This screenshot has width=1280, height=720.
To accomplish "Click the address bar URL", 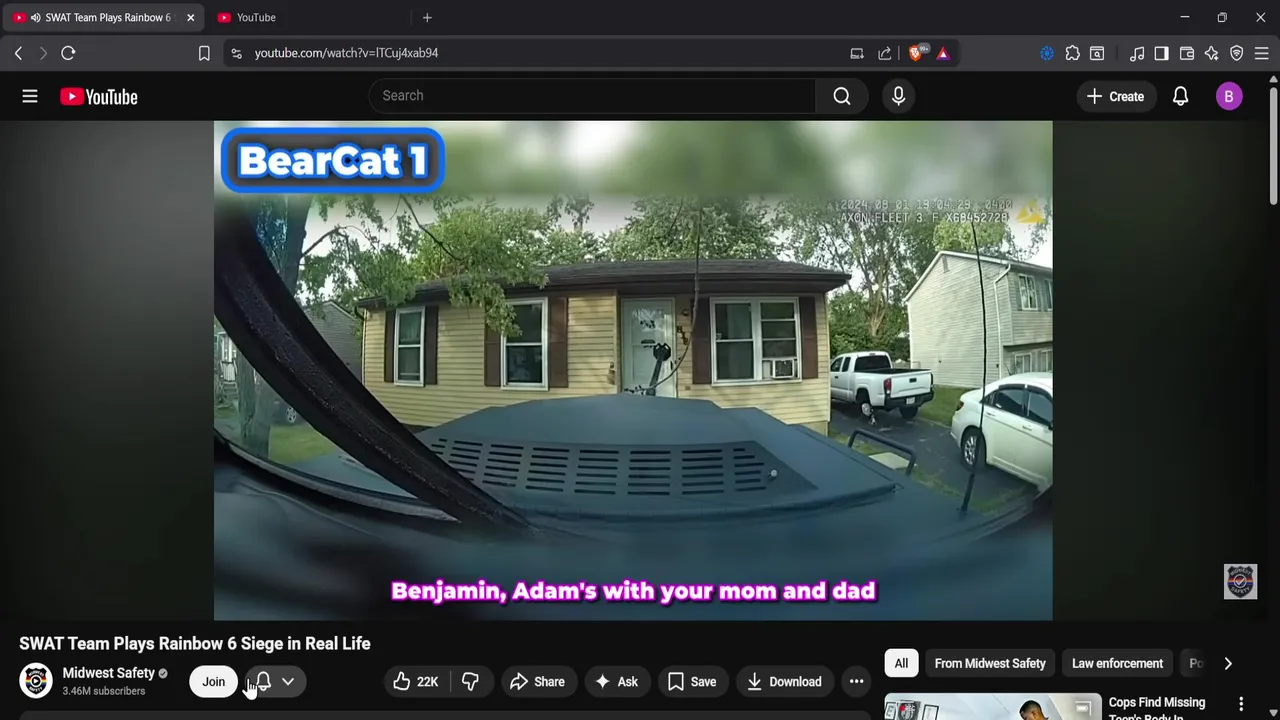I will (346, 53).
